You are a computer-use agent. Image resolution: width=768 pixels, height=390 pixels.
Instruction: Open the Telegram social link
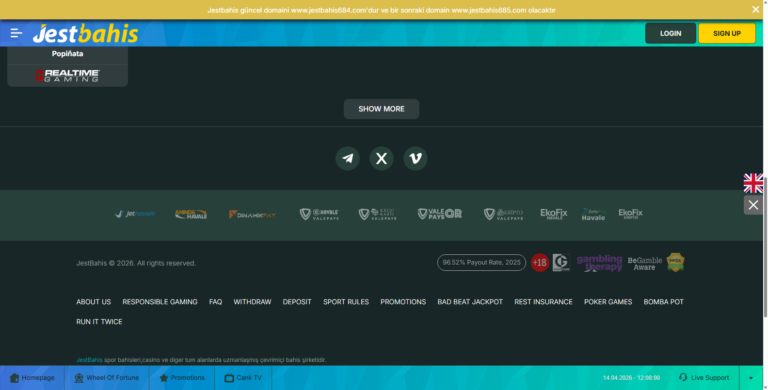click(x=348, y=158)
